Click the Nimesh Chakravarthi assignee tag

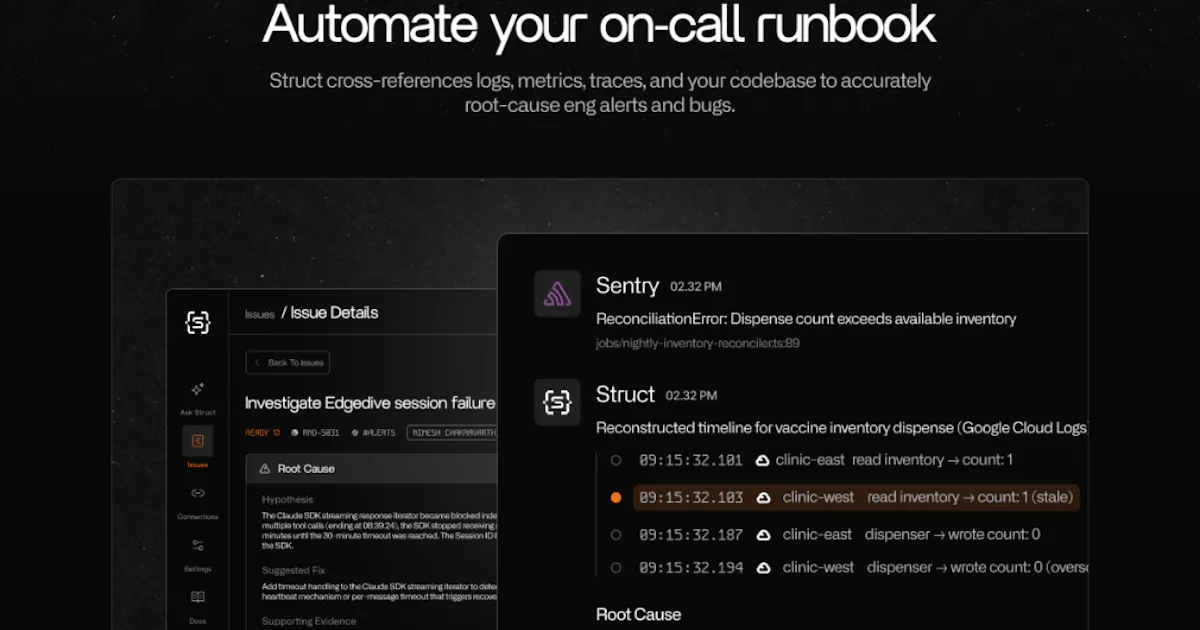pos(452,433)
